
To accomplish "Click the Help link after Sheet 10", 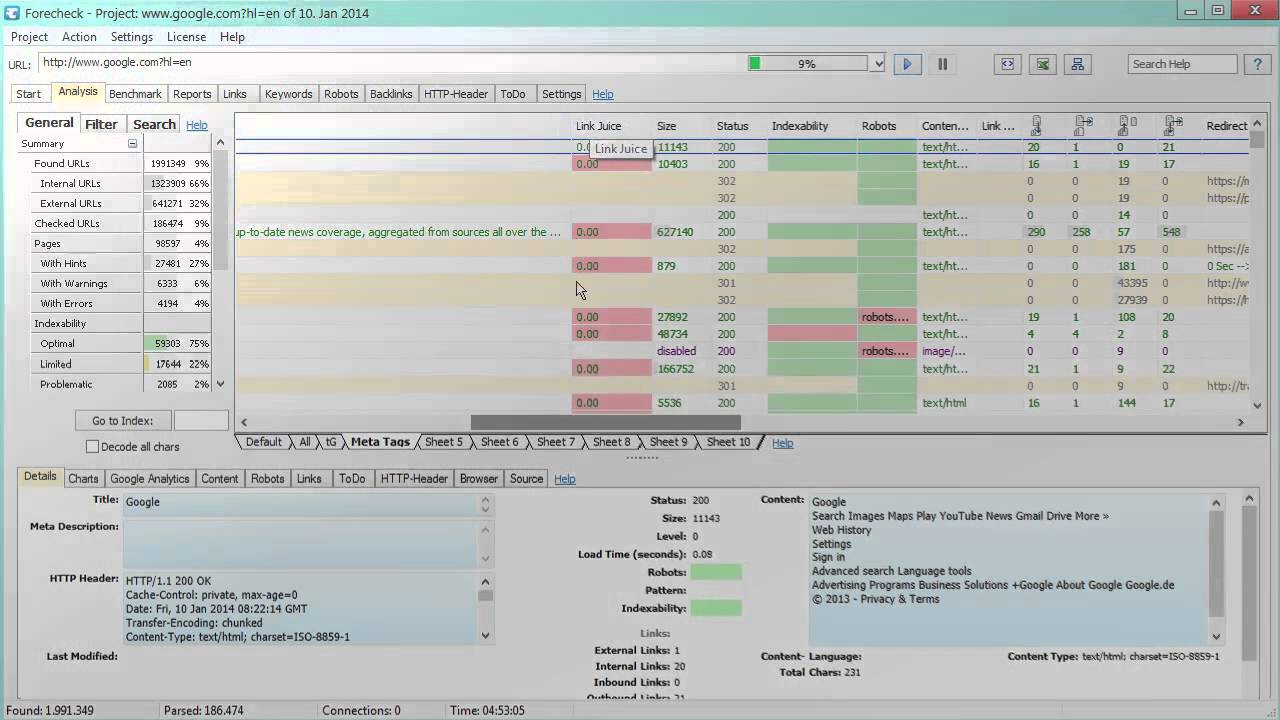I will (x=783, y=443).
